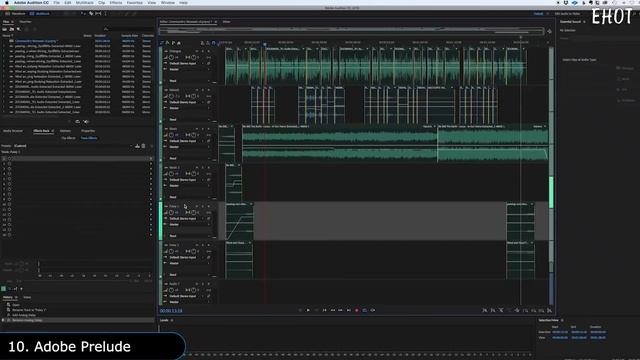This screenshot has height=360, width=640.
Task: Show Inputs/Outputs track controls icon
Action: (162, 42)
